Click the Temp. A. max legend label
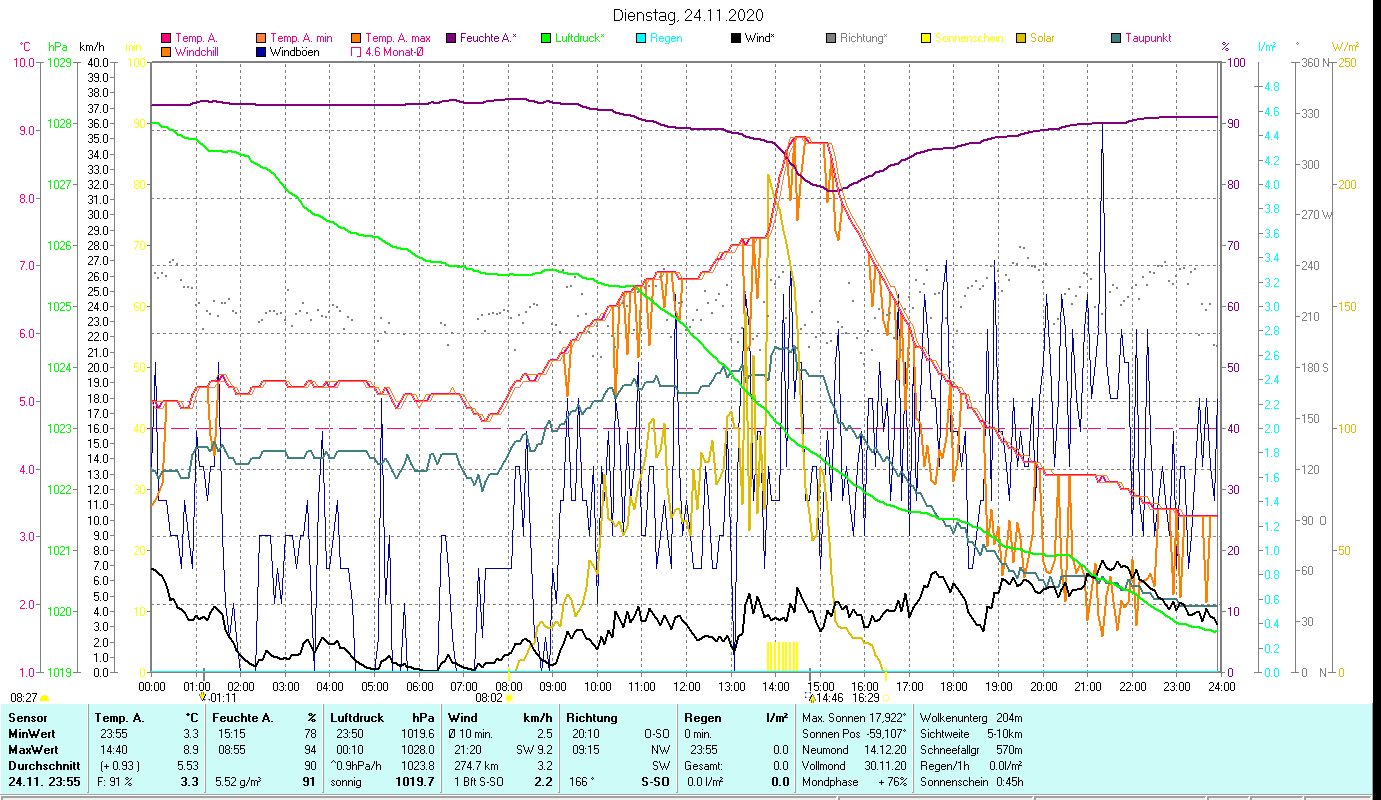Viewport: 1381px width, 800px height. tap(398, 39)
